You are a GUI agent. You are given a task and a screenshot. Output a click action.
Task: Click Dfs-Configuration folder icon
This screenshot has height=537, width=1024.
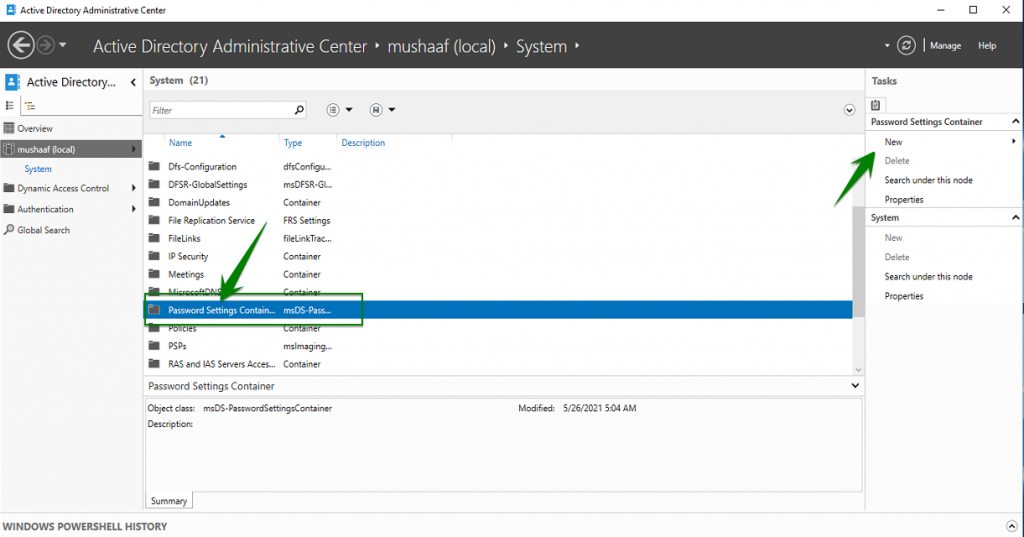pyautogui.click(x=154, y=166)
